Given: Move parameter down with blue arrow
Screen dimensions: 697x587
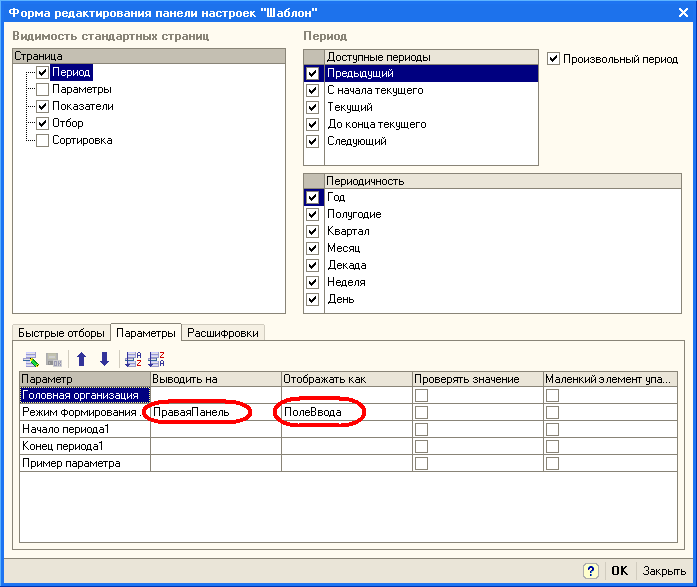Looking at the screenshot, I should pyautogui.click(x=104, y=359).
